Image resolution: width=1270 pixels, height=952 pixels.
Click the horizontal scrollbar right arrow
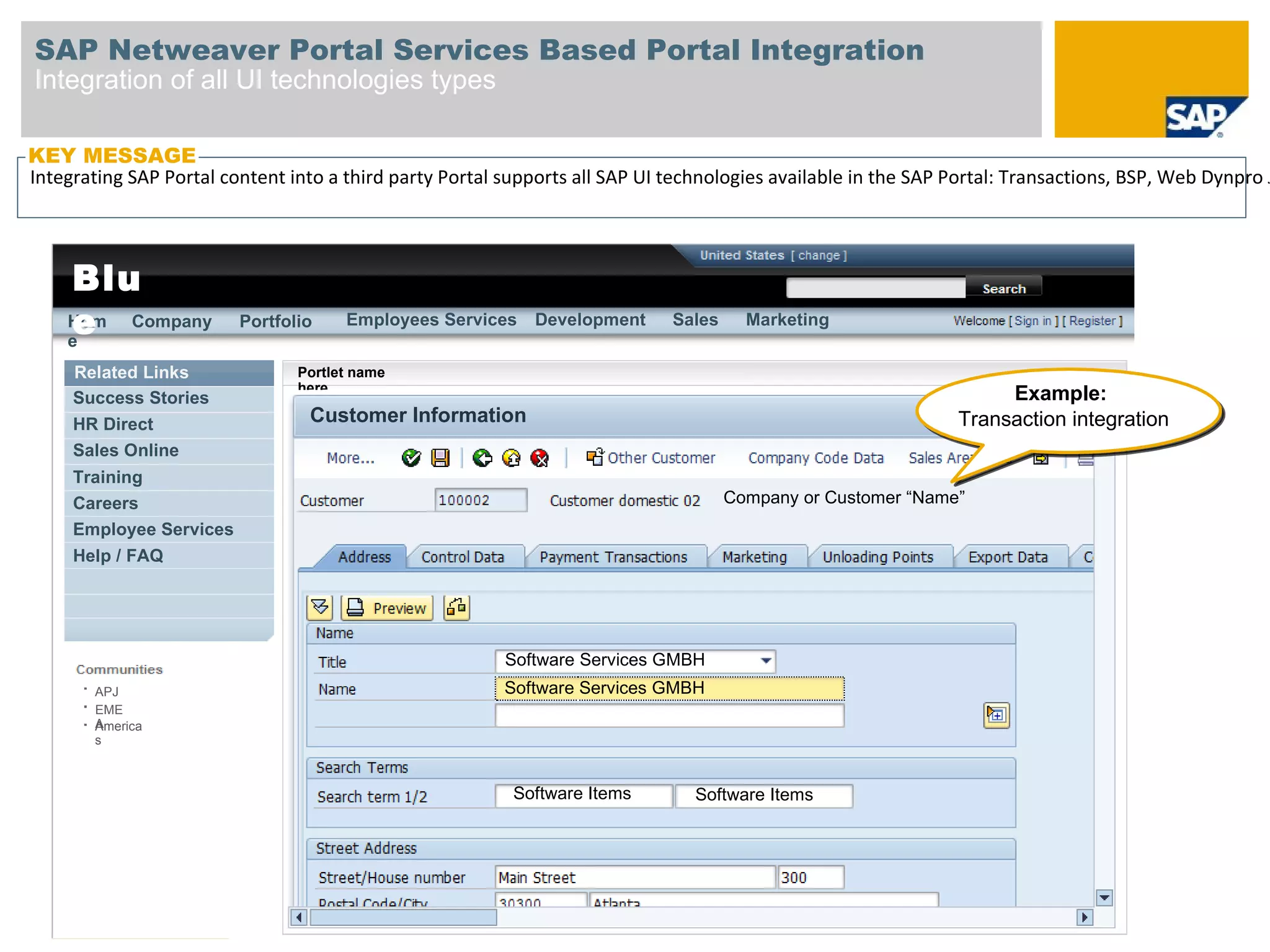click(1085, 917)
